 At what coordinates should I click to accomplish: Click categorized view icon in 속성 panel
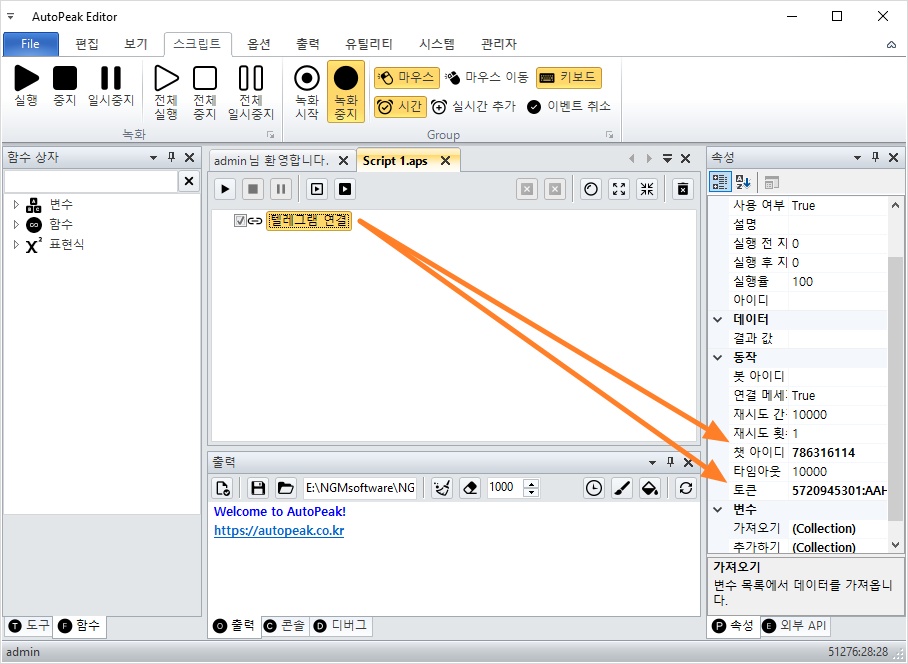[720, 182]
